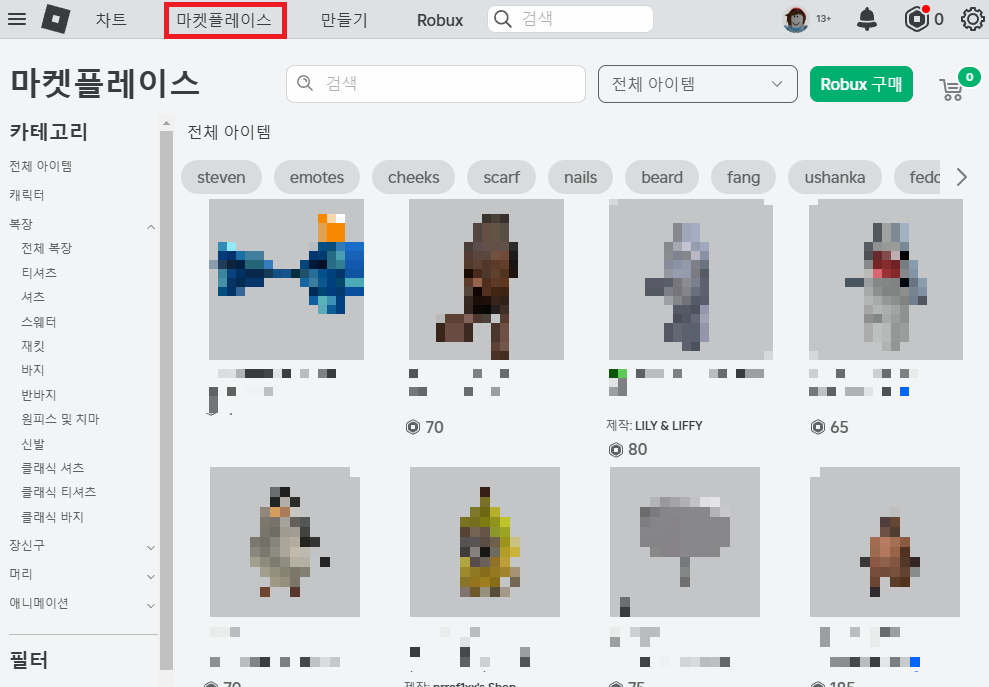The height and width of the screenshot is (687, 989).
Task: Open the hamburger navigation menu
Action: 17,19
